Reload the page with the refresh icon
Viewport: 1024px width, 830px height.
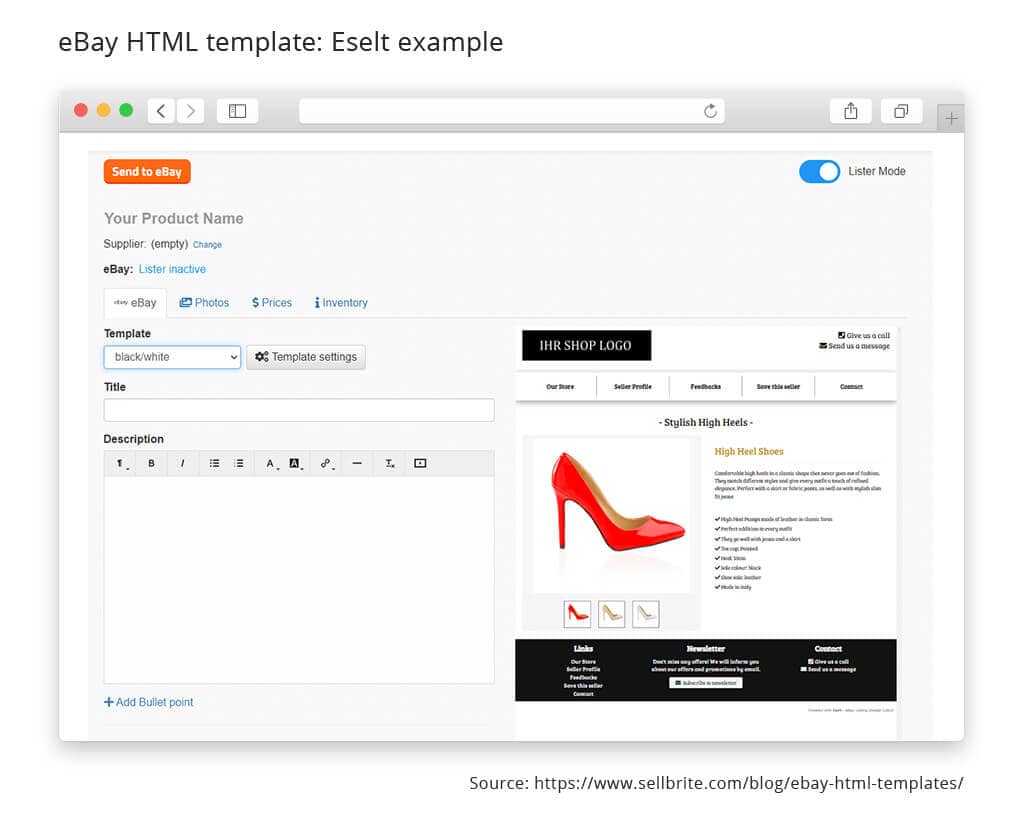coord(710,111)
